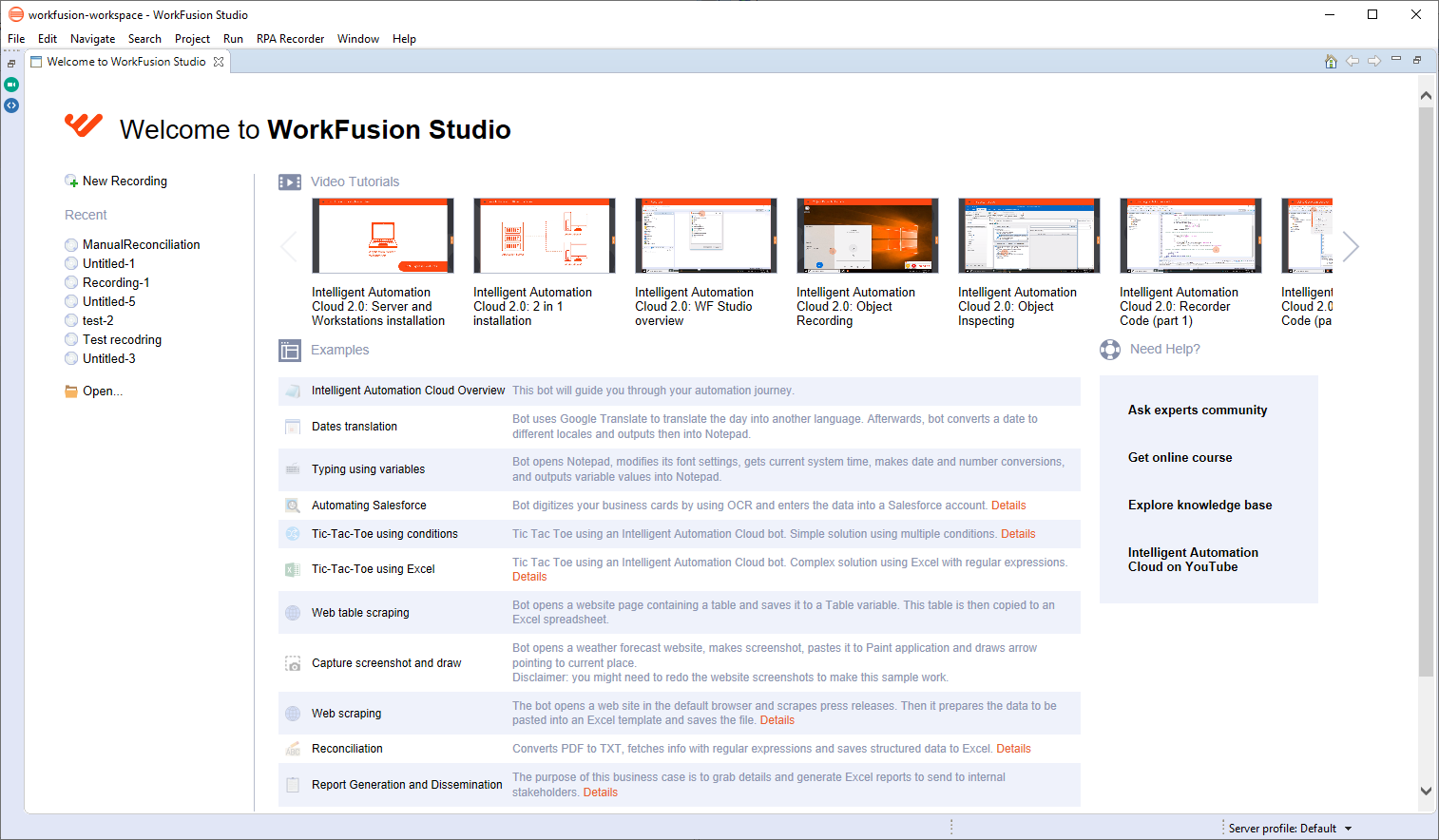
Task: Click the forward navigation arrow icon
Action: click(x=1374, y=62)
